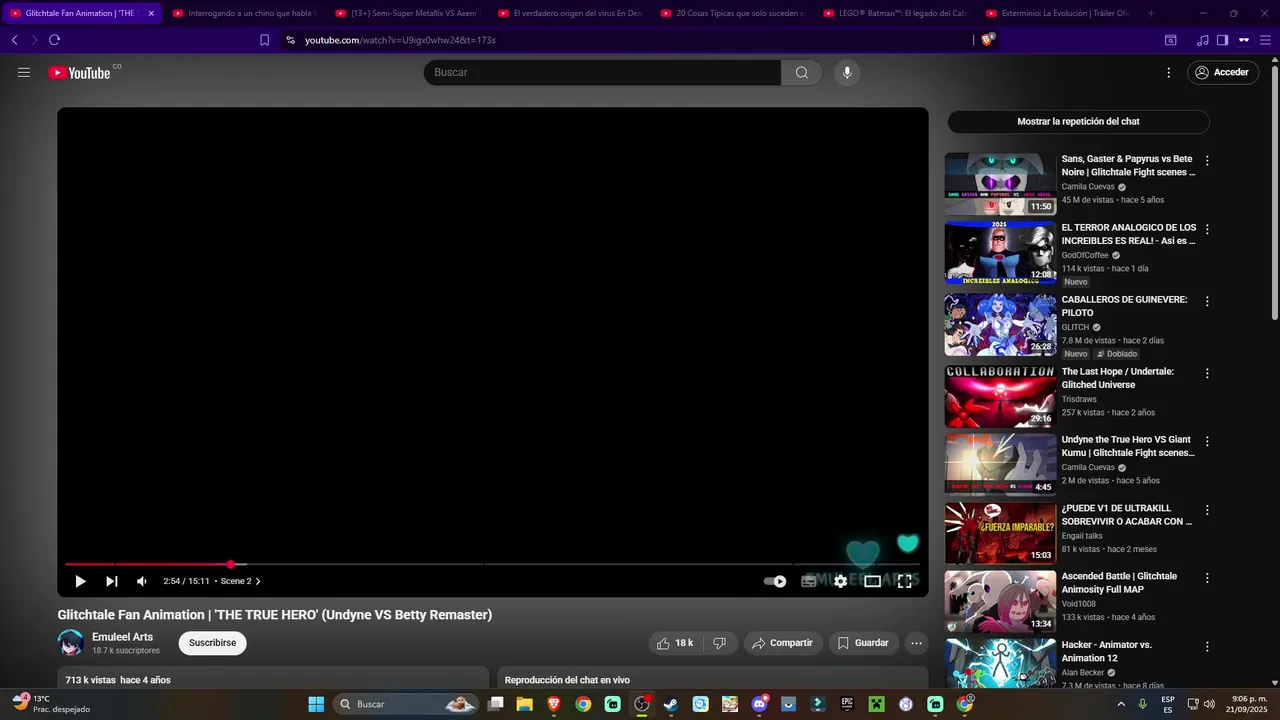Open the Emuleel Arts channel avatar
The height and width of the screenshot is (720, 1280).
(x=71, y=643)
